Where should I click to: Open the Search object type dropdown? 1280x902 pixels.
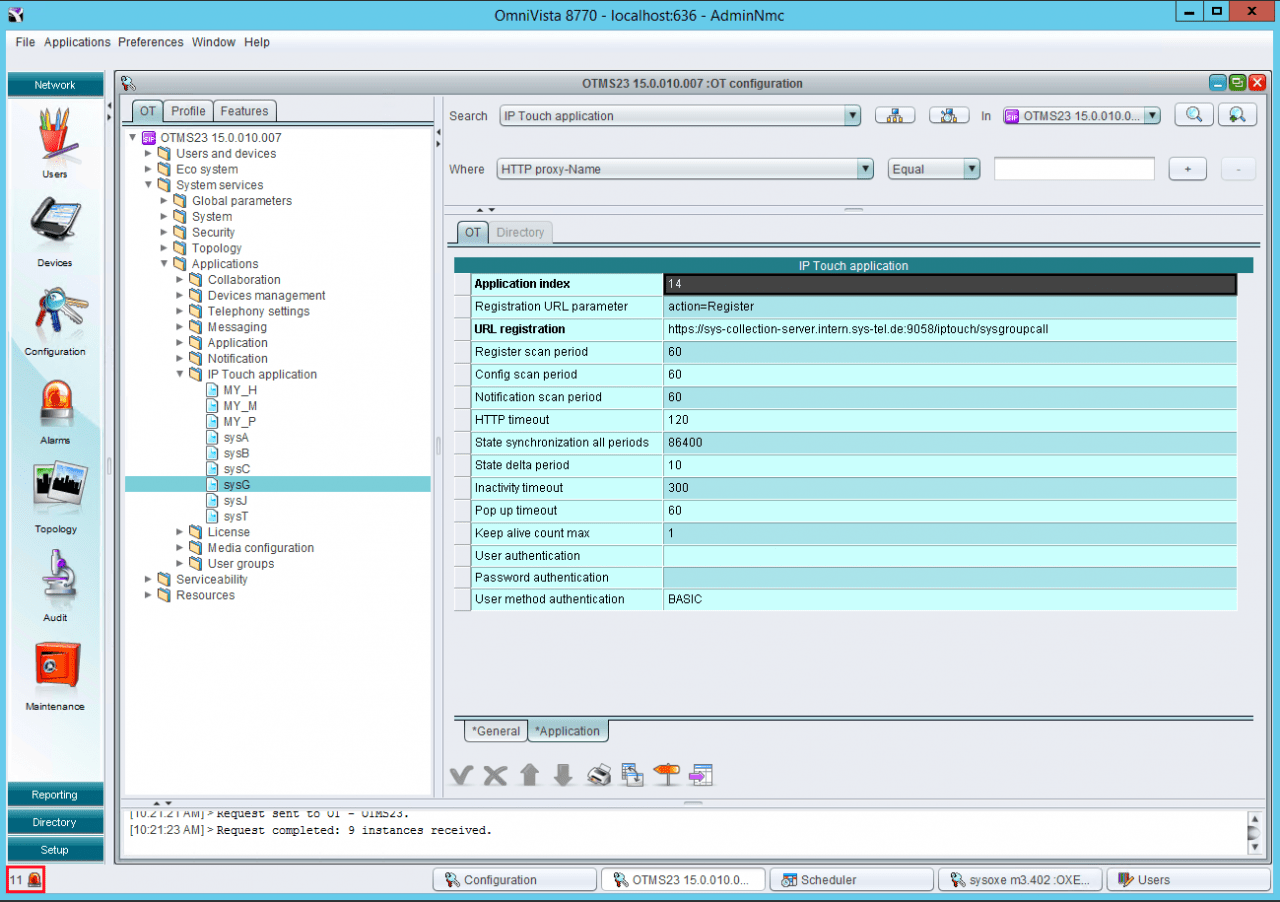[852, 116]
